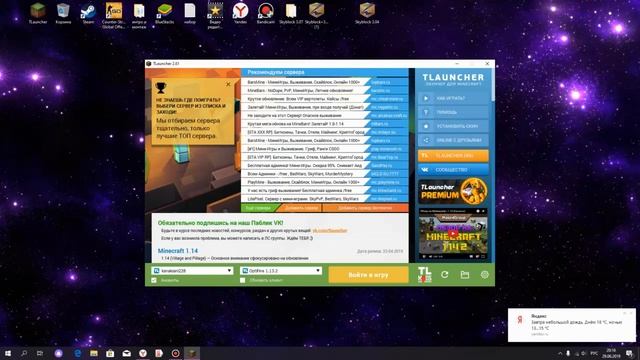
Task: Select the MineBars NoDupe PvP server row
Action: pyautogui.click(x=324, y=90)
